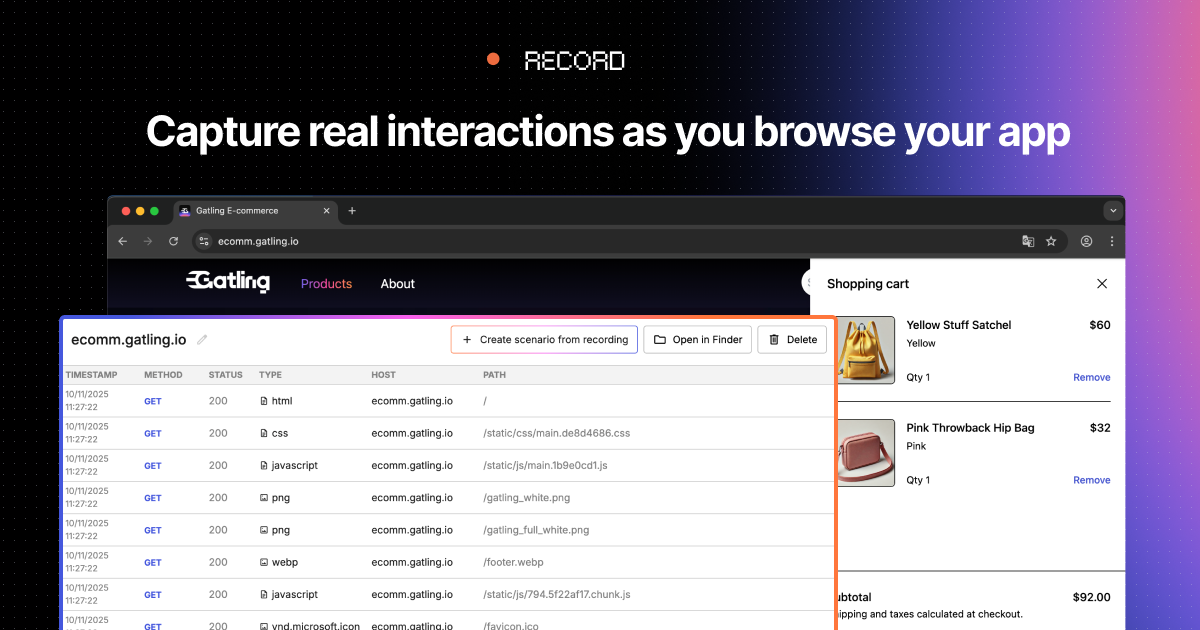The height and width of the screenshot is (630, 1200).
Task: Click the ecomm.gatling.io address bar
Action: [258, 241]
